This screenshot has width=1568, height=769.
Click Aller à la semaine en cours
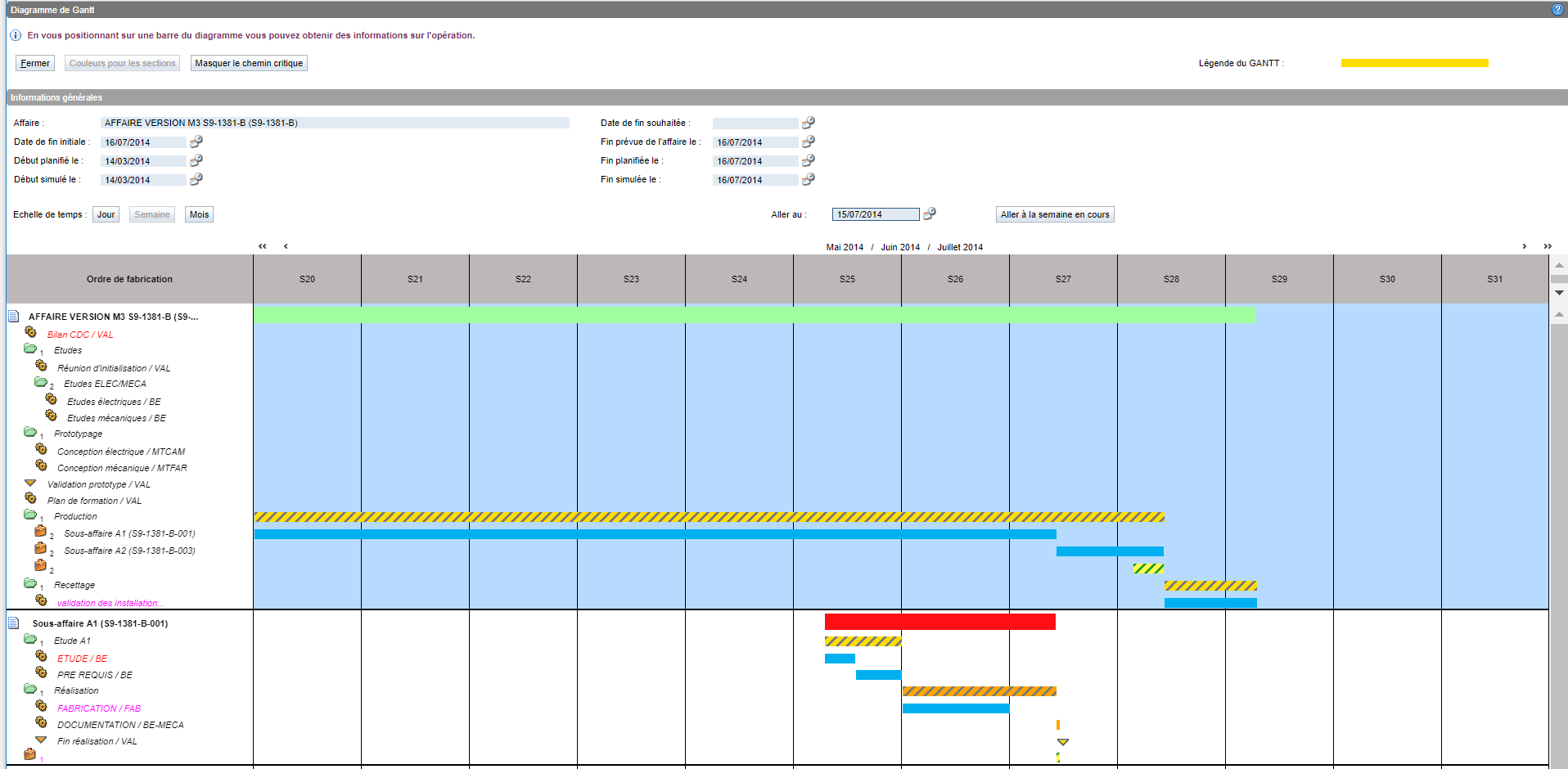click(x=1055, y=214)
